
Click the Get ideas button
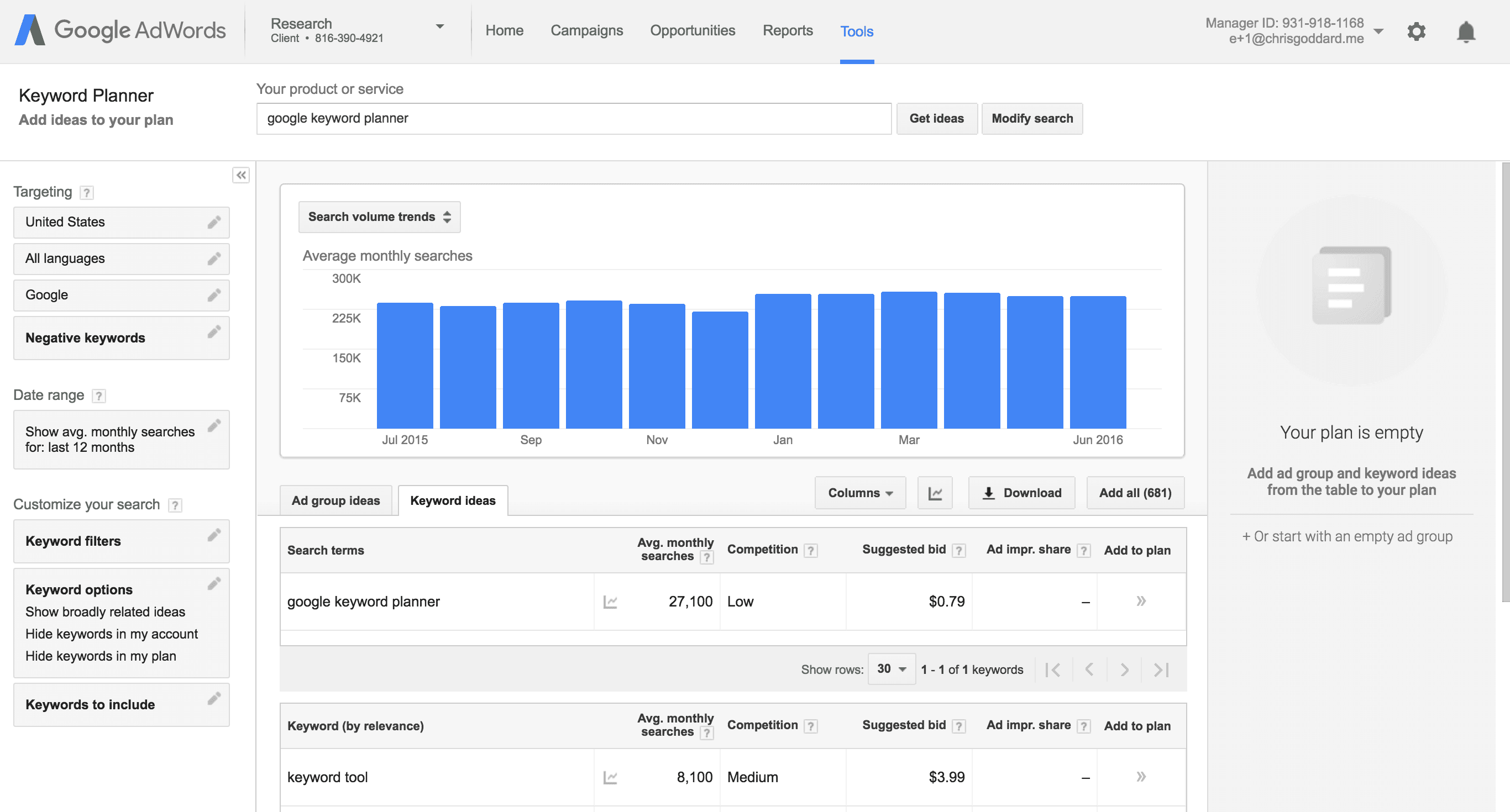pos(936,118)
